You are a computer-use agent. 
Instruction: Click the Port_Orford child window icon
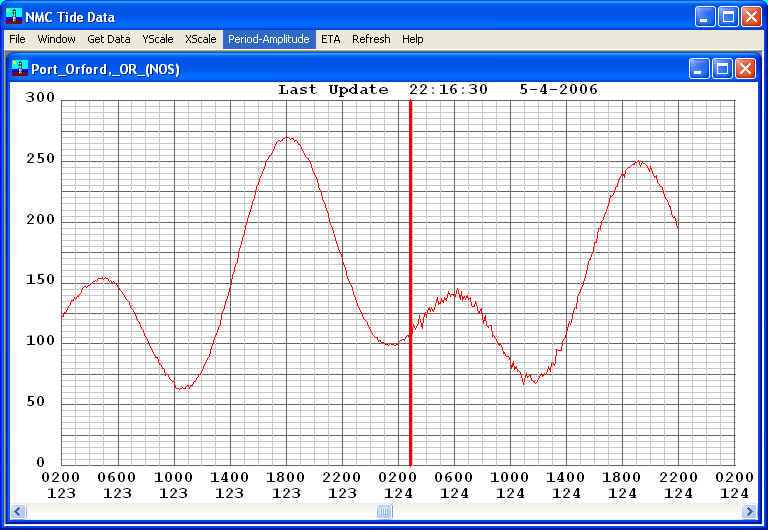(x=20, y=69)
